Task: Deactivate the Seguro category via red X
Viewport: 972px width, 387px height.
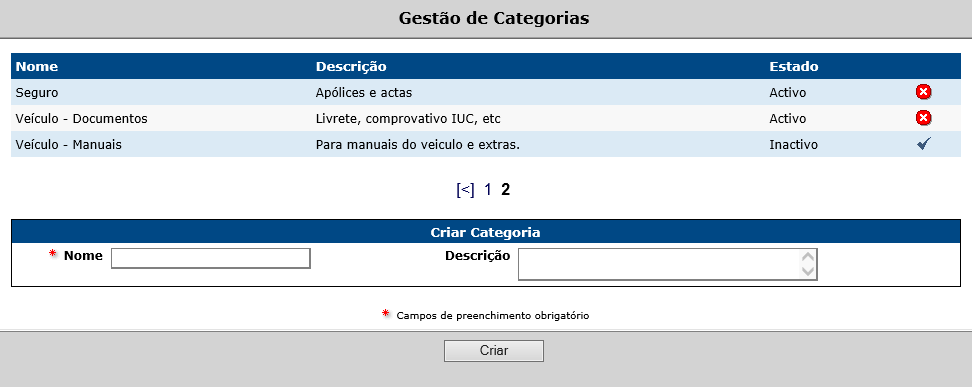Action: tap(923, 92)
